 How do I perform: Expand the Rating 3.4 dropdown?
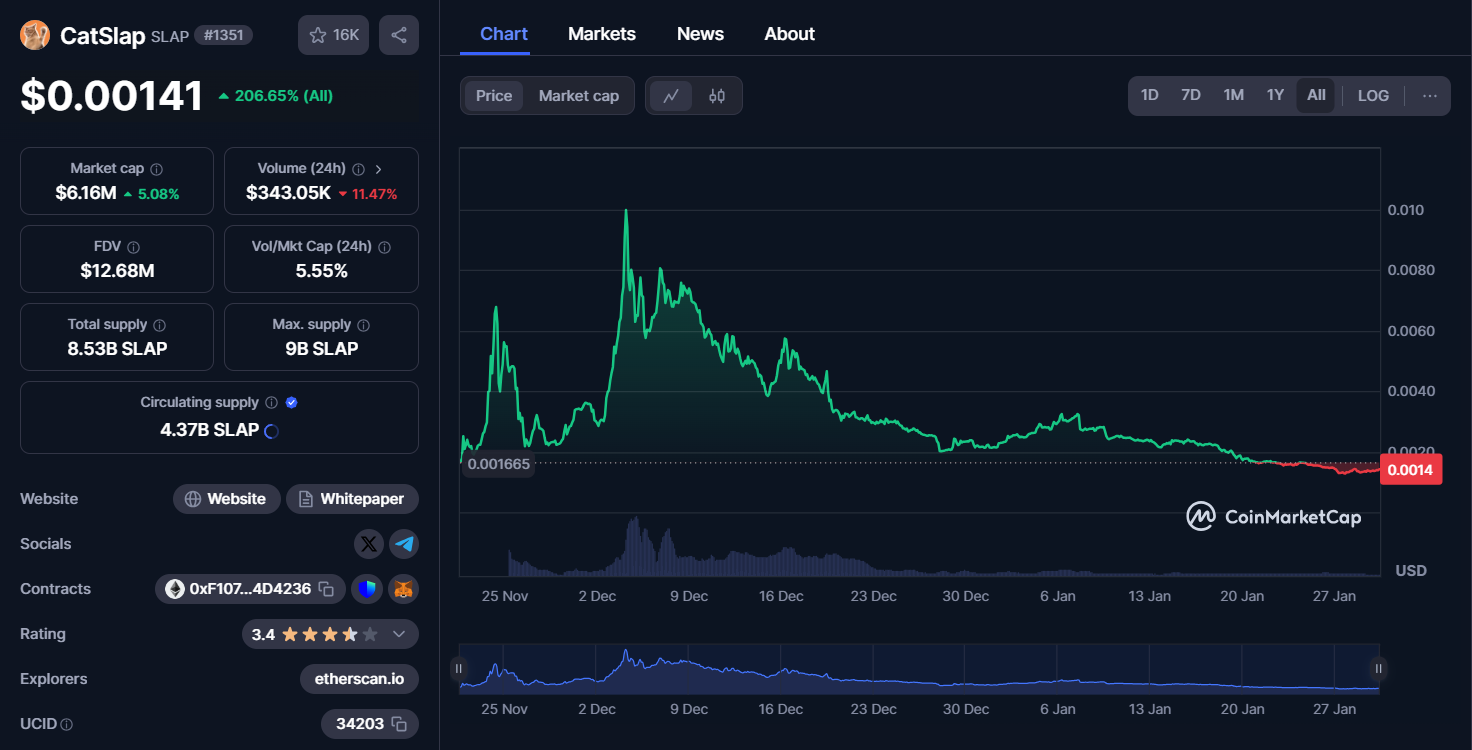pyautogui.click(x=399, y=634)
